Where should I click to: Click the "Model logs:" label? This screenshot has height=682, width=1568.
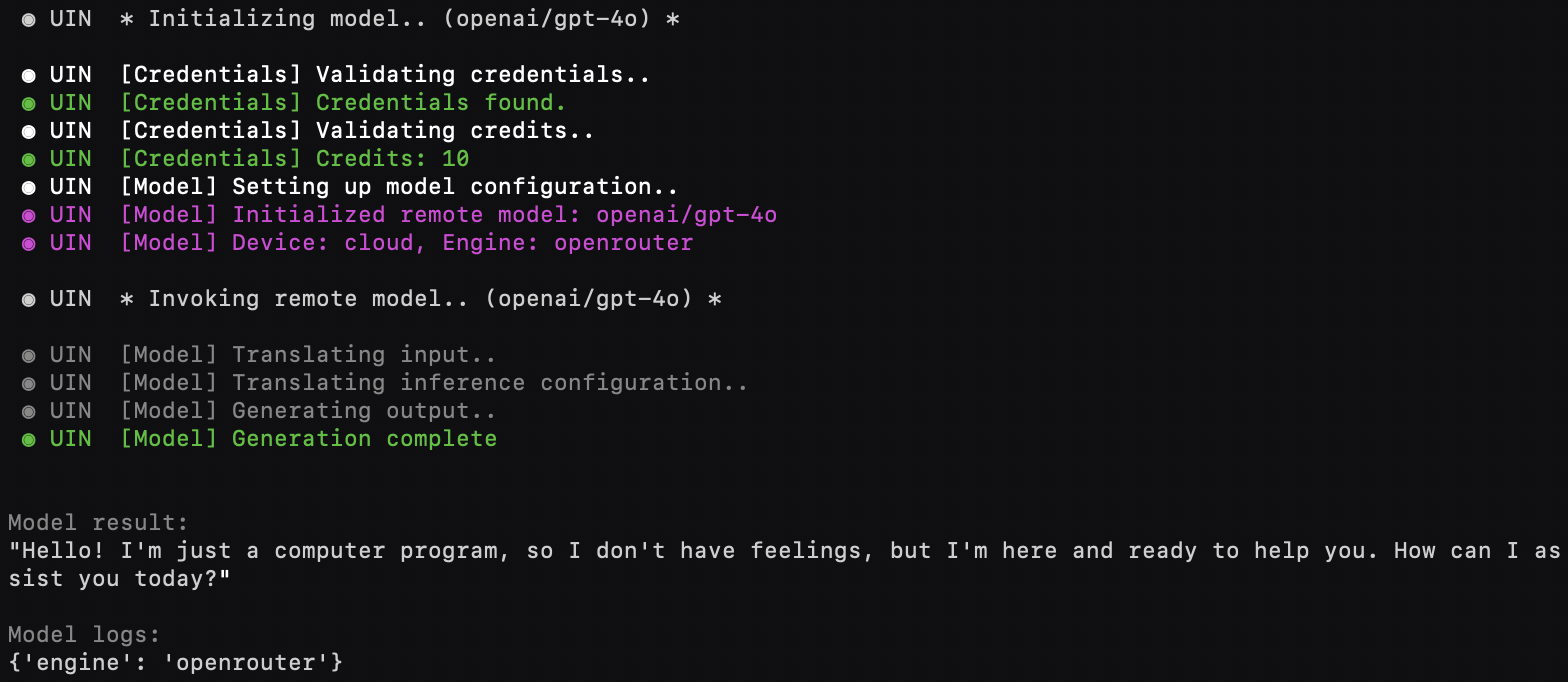tap(84, 635)
